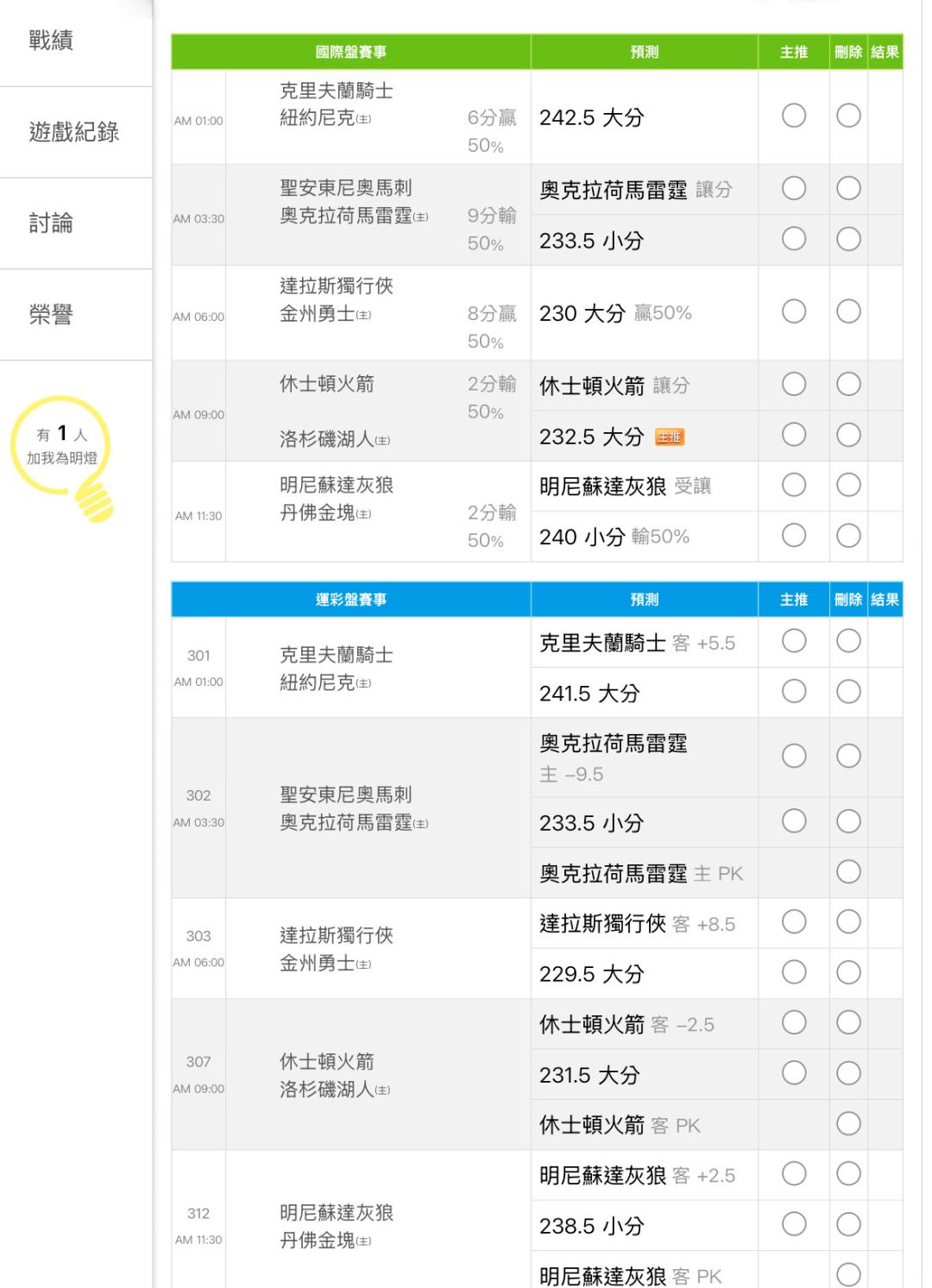Select 主推 for 克里夫蘭騎士 客 +5.5
Screen dimensions: 932x1288
pyautogui.click(x=794, y=641)
